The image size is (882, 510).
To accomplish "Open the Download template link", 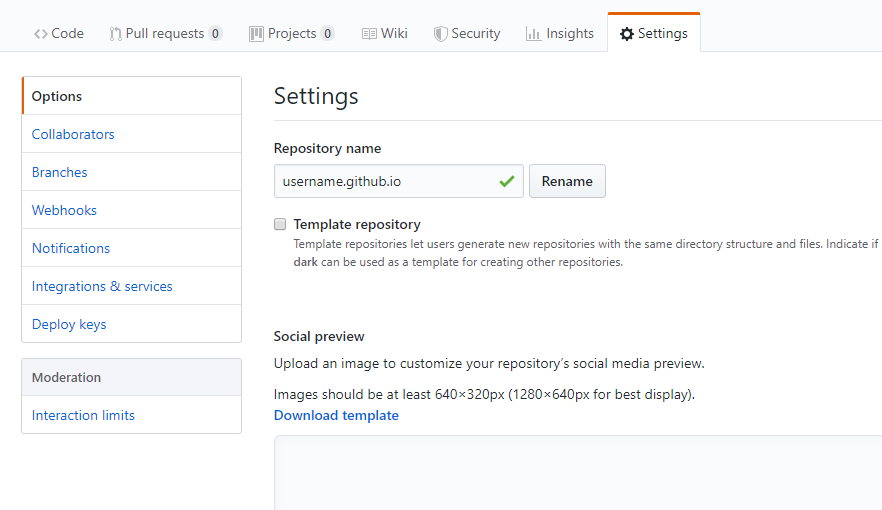I will coord(336,416).
